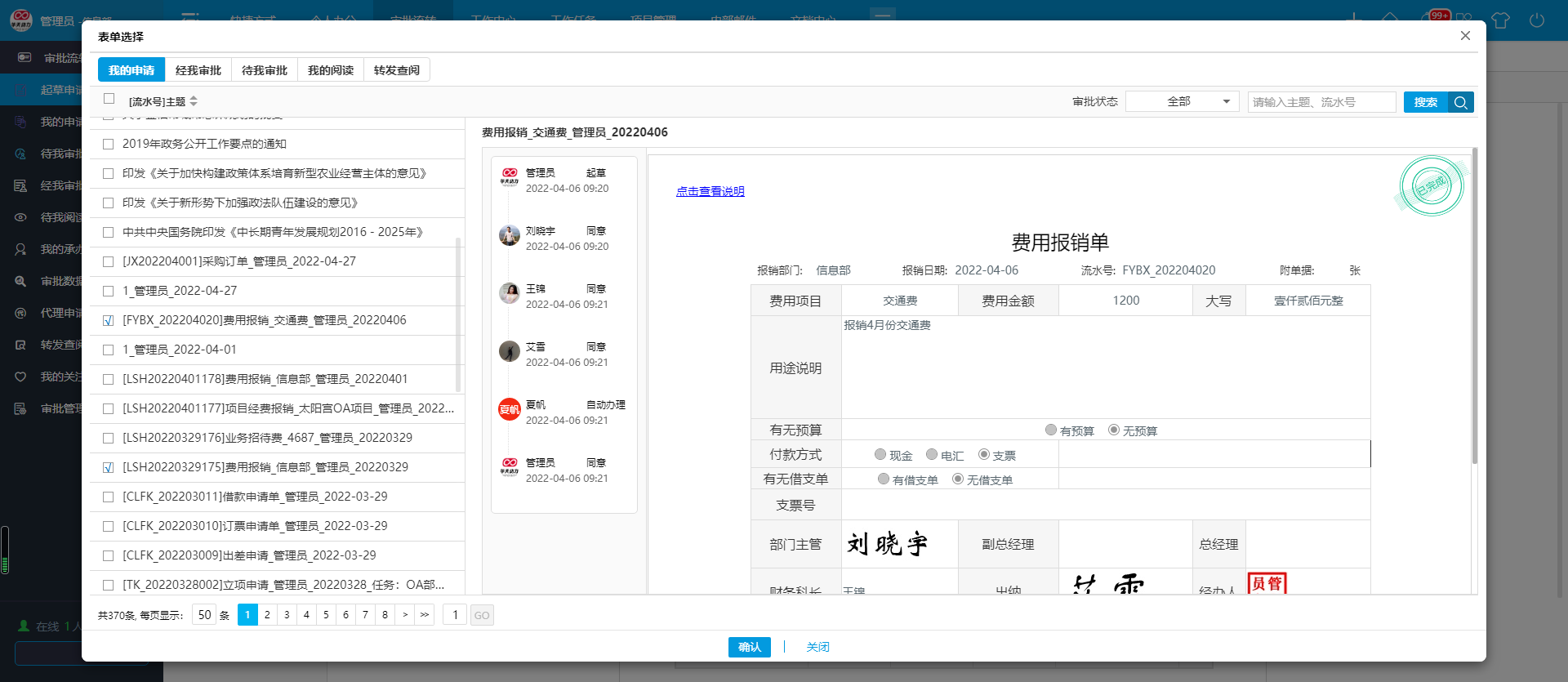This screenshot has width=1568, height=682.
Task: Click the 确认 button
Action: pos(749,647)
